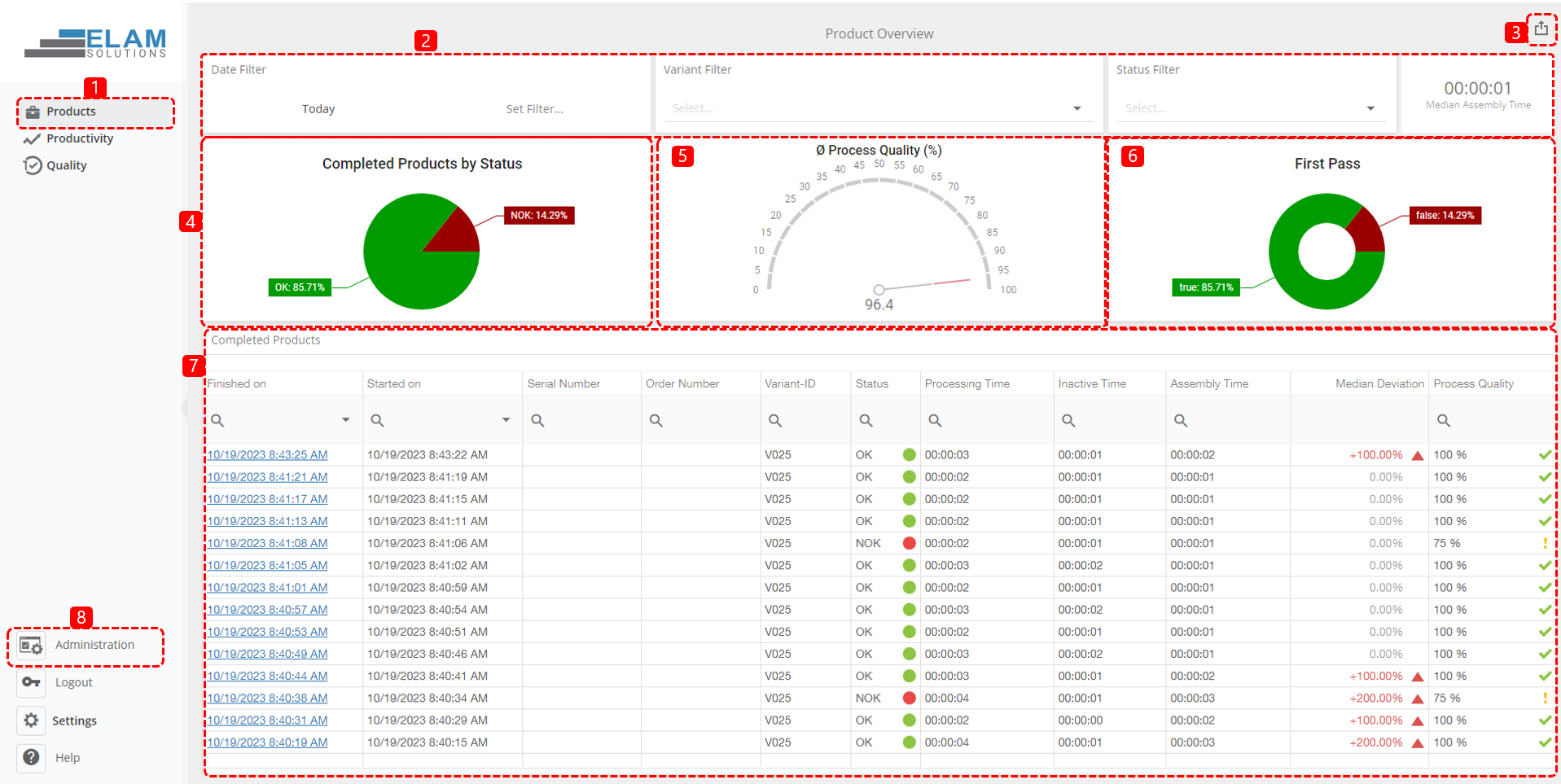The image size is (1561, 784).
Task: Click the Logout key icon
Action: coord(31,682)
